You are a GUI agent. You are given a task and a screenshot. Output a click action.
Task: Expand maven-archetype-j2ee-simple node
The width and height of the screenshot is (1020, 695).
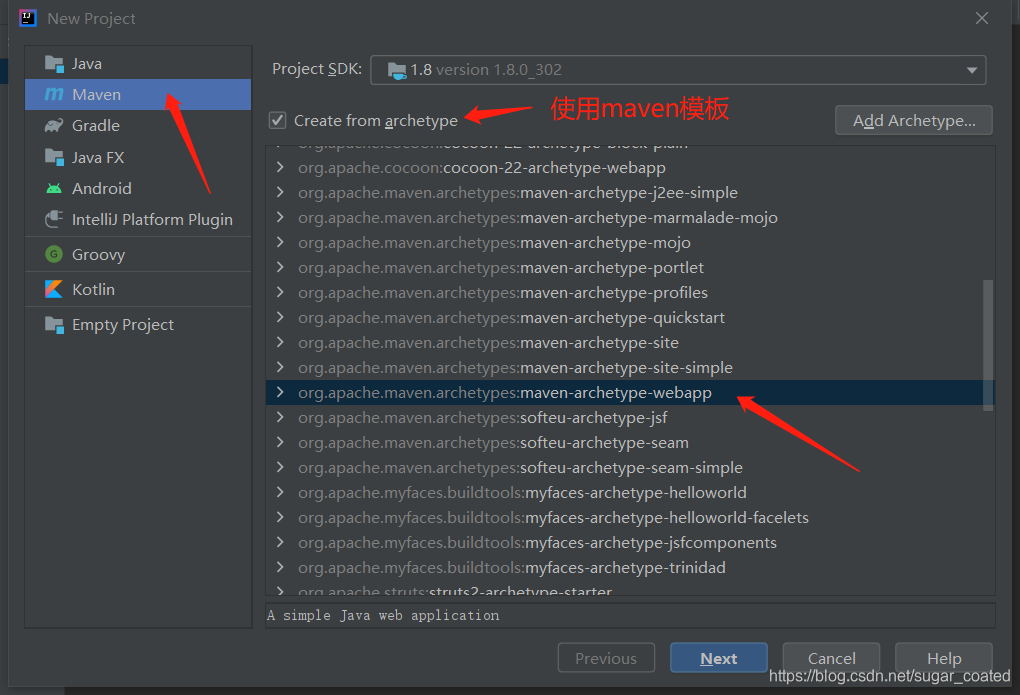click(x=280, y=192)
